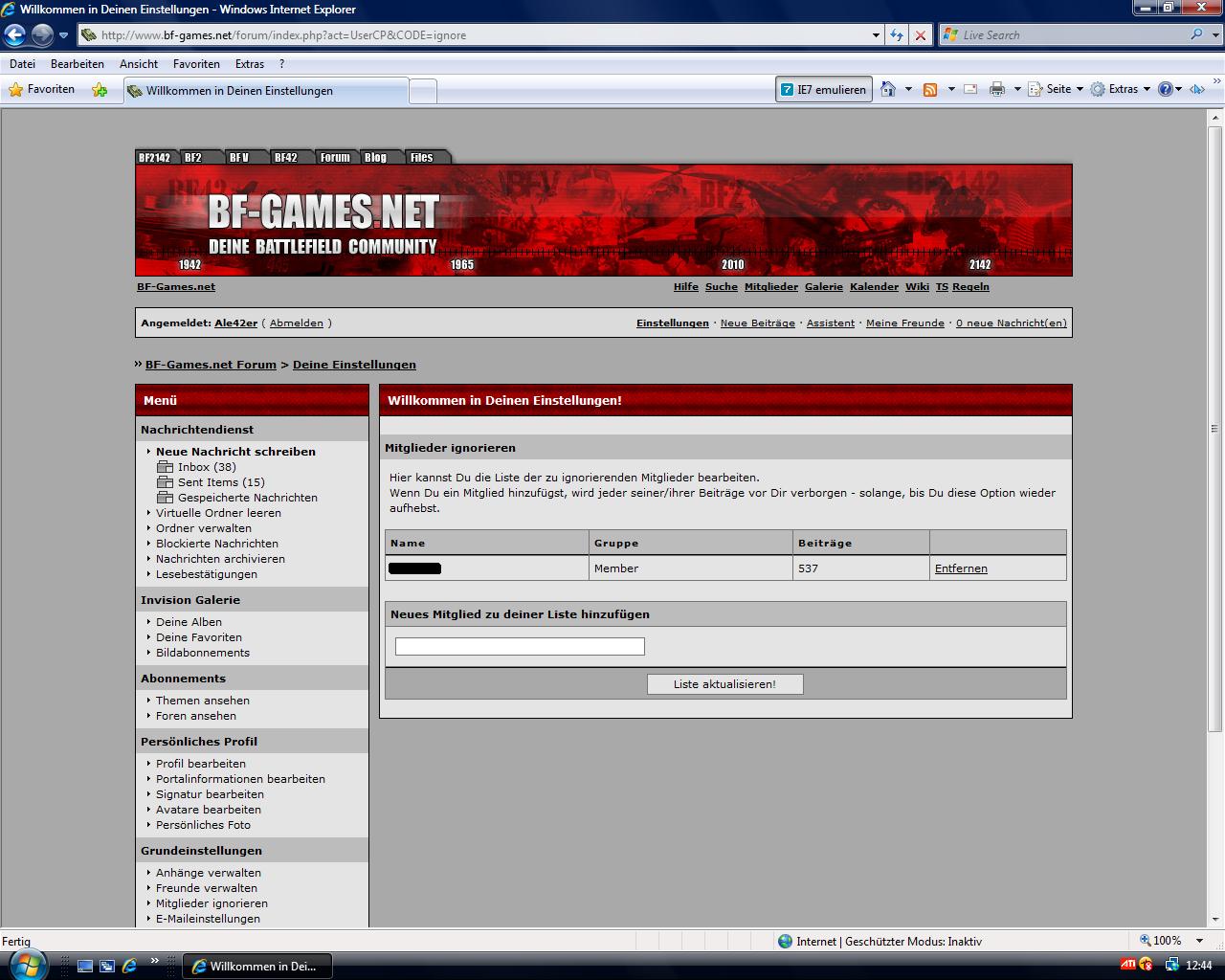Open the Print dropdown arrow
This screenshot has width=1225, height=980.
[x=1017, y=89]
